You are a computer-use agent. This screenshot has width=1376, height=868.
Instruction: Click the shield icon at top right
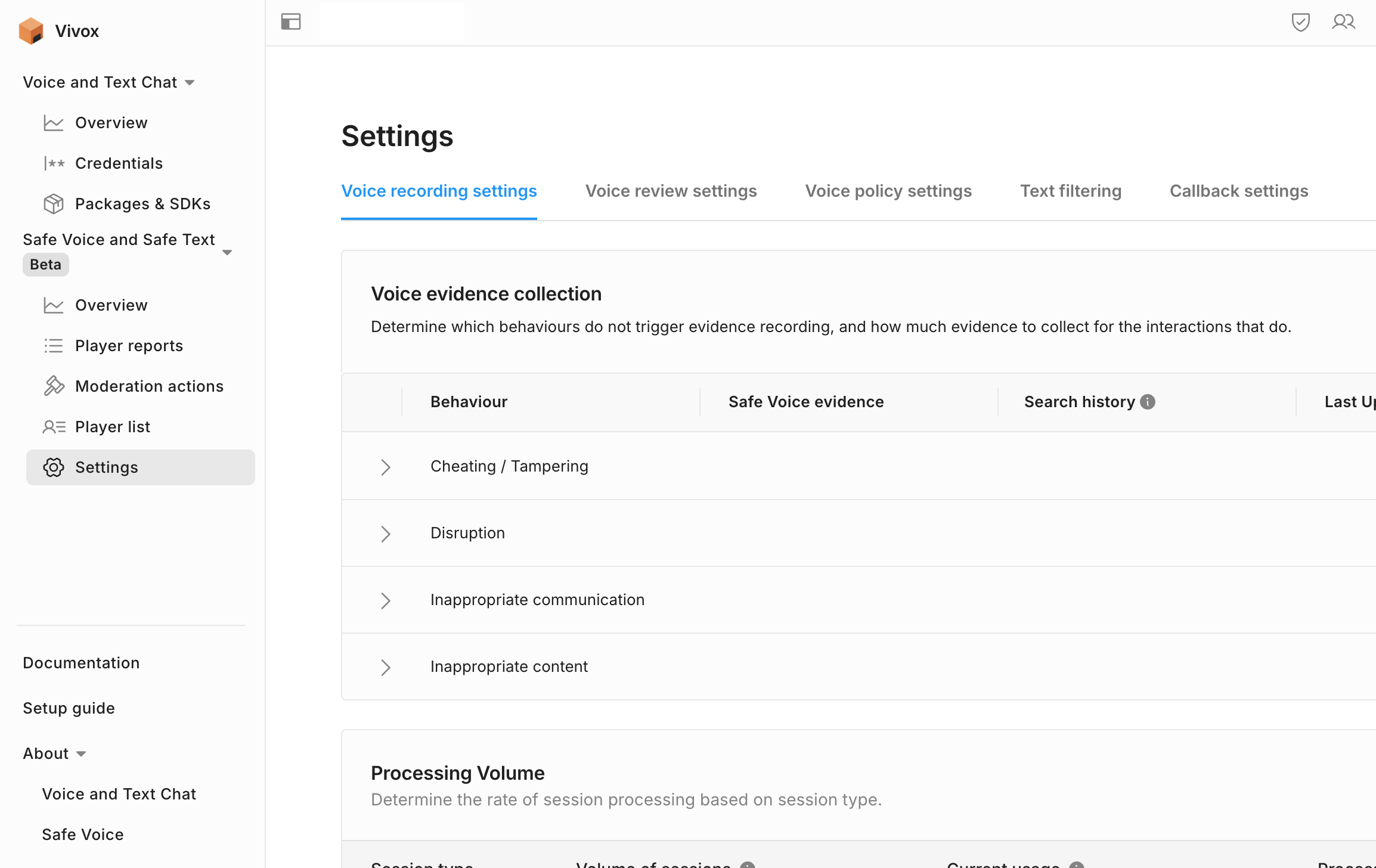[x=1301, y=21]
